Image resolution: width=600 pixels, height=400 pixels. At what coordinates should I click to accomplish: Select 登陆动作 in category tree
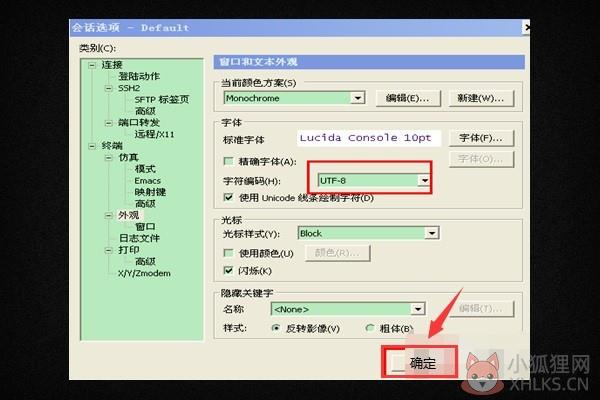(x=139, y=77)
